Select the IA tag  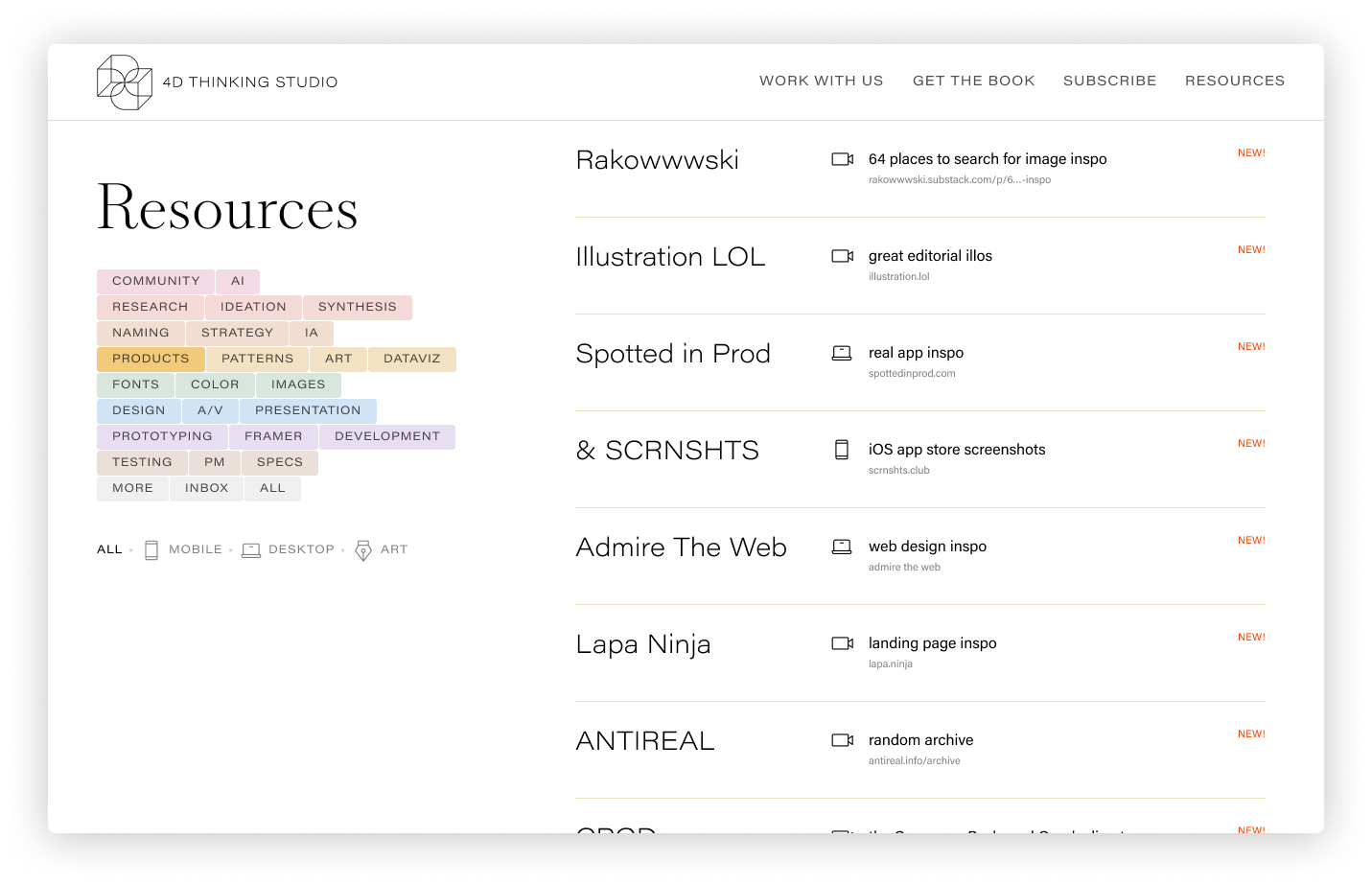(312, 333)
